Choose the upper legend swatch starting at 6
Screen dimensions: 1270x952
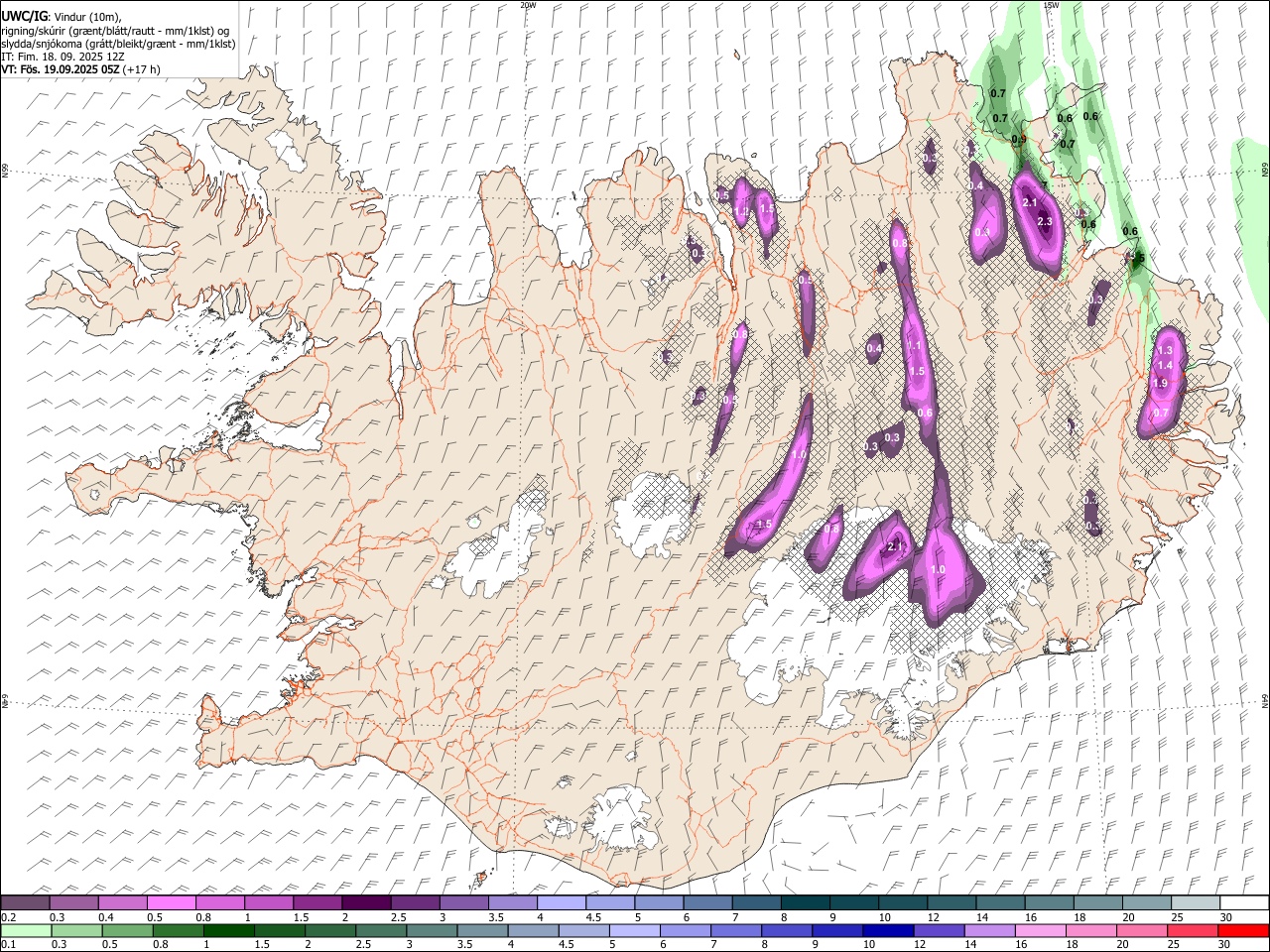[707, 902]
